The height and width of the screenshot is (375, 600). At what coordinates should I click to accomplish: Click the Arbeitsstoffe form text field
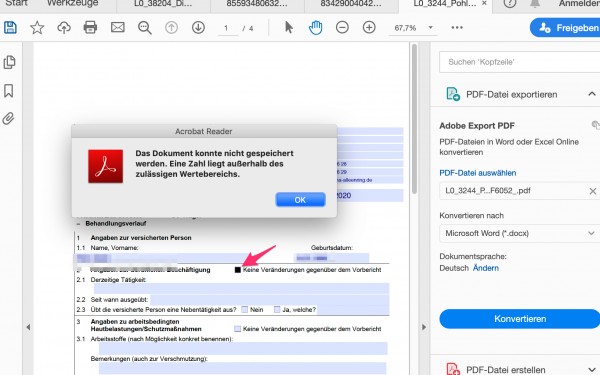click(243, 348)
